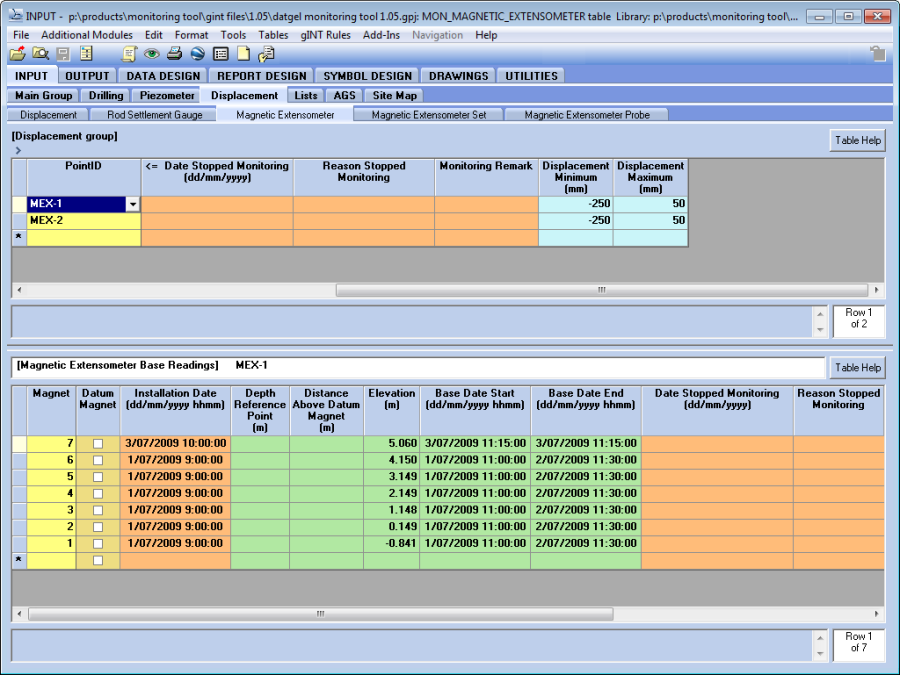Click the green eye preview icon

pos(151,54)
